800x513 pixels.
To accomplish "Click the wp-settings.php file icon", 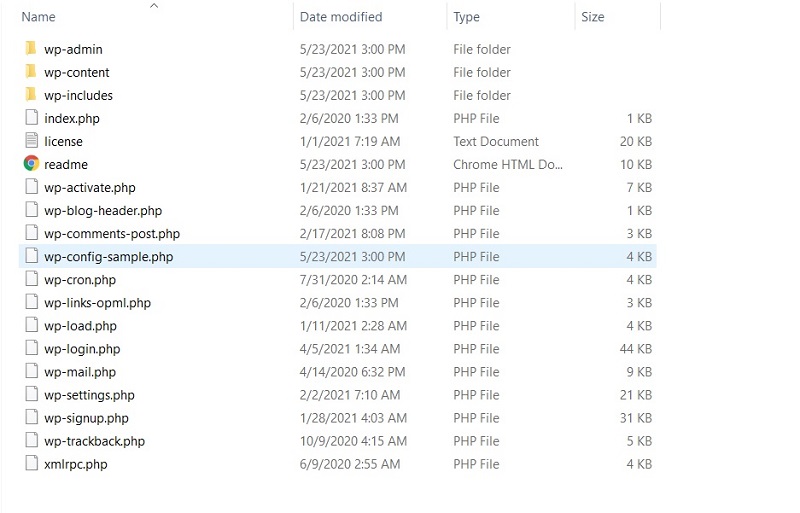I will pos(32,394).
